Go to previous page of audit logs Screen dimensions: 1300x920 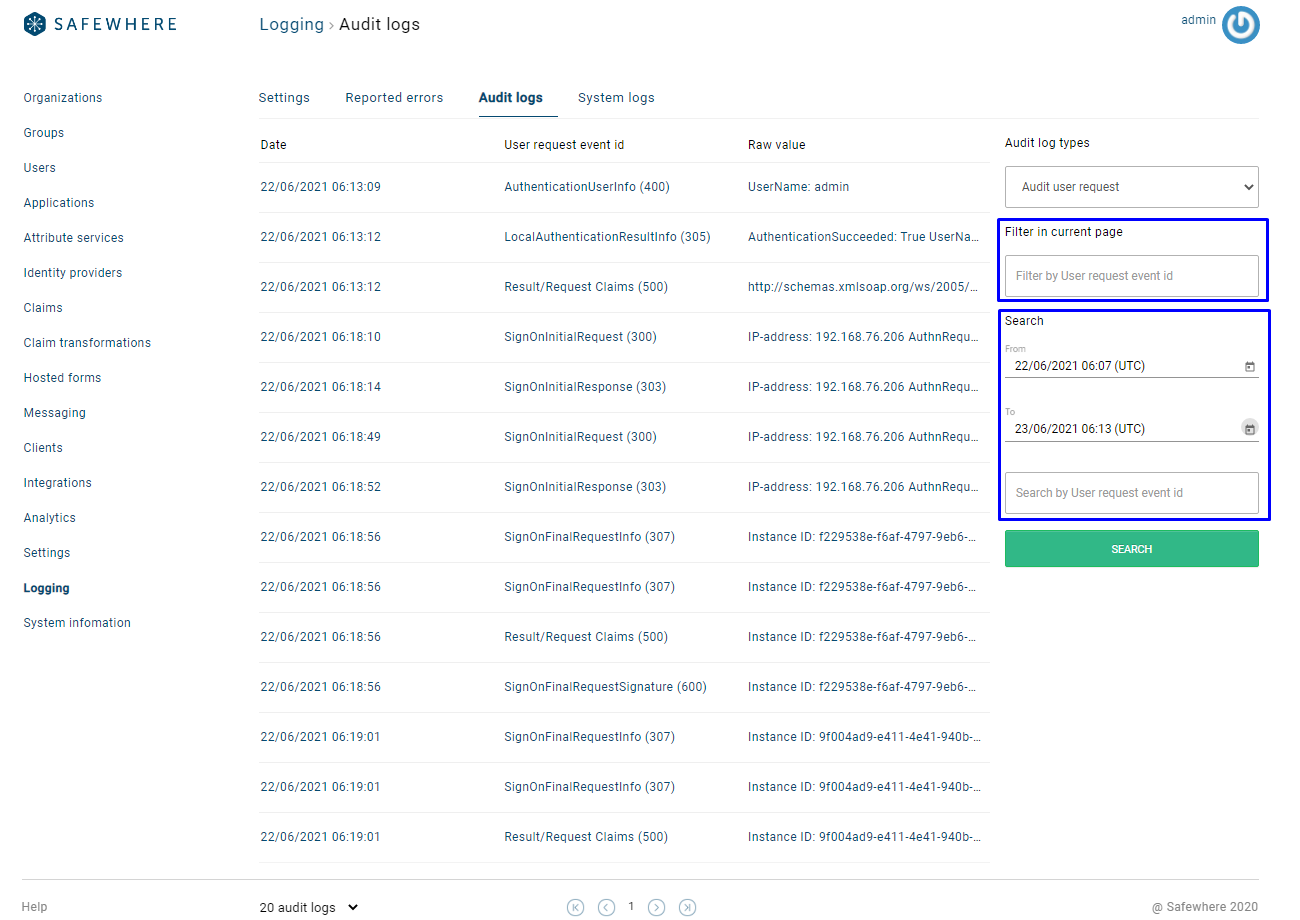click(606, 907)
